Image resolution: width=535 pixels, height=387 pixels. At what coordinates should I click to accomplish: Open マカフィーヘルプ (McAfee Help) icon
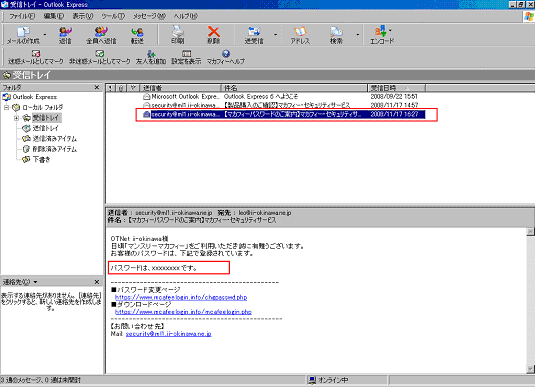pyautogui.click(x=226, y=57)
